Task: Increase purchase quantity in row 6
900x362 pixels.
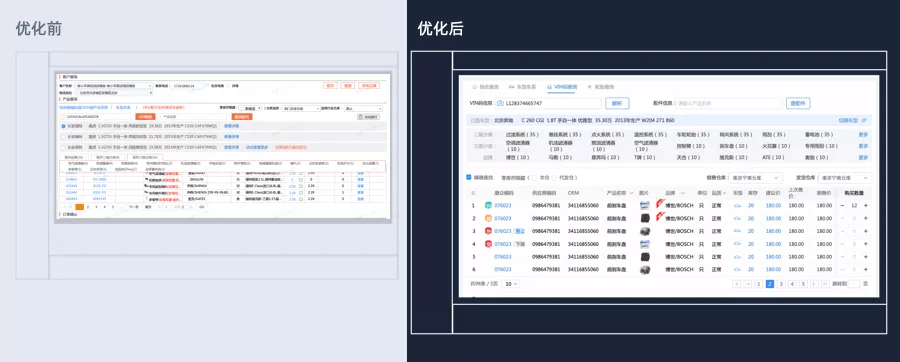Action: tap(866, 269)
